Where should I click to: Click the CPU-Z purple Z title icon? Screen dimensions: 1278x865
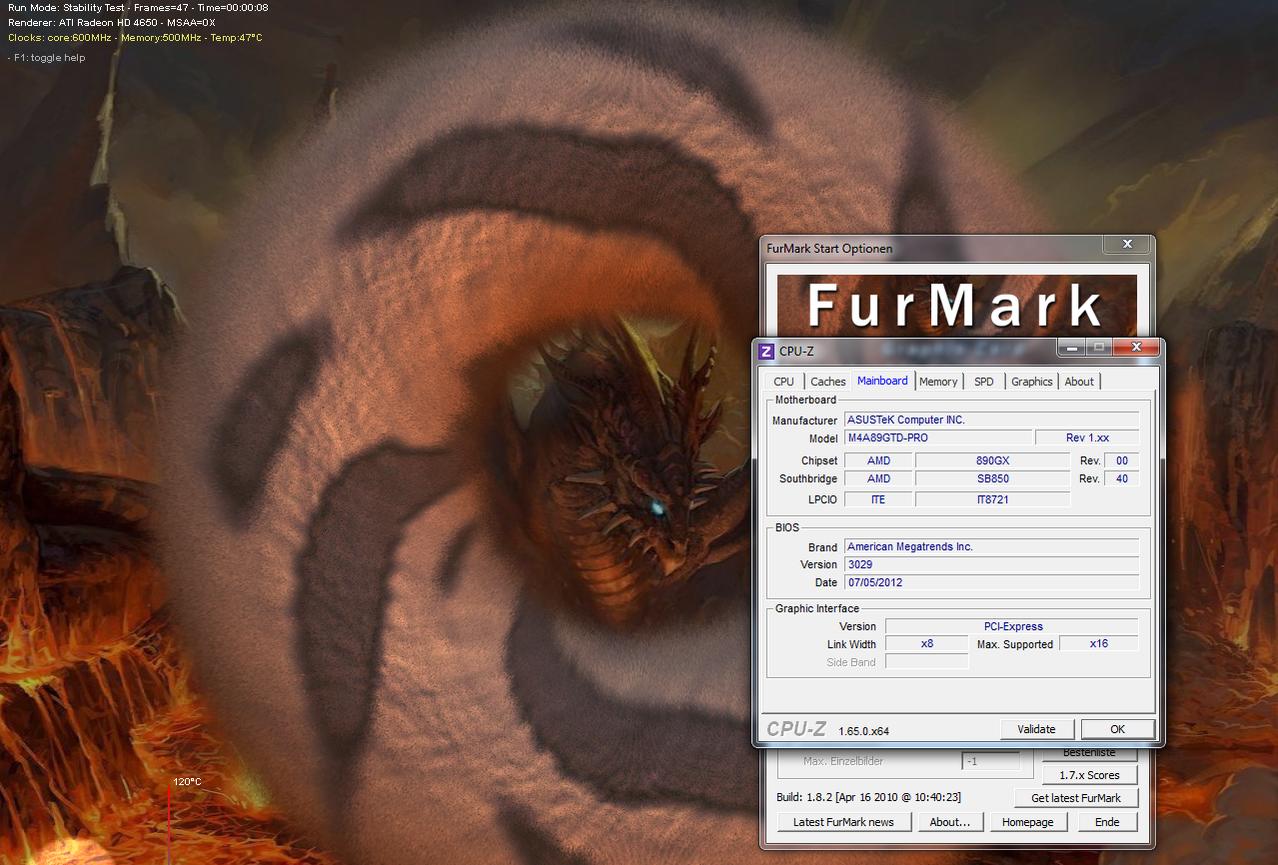click(x=767, y=351)
